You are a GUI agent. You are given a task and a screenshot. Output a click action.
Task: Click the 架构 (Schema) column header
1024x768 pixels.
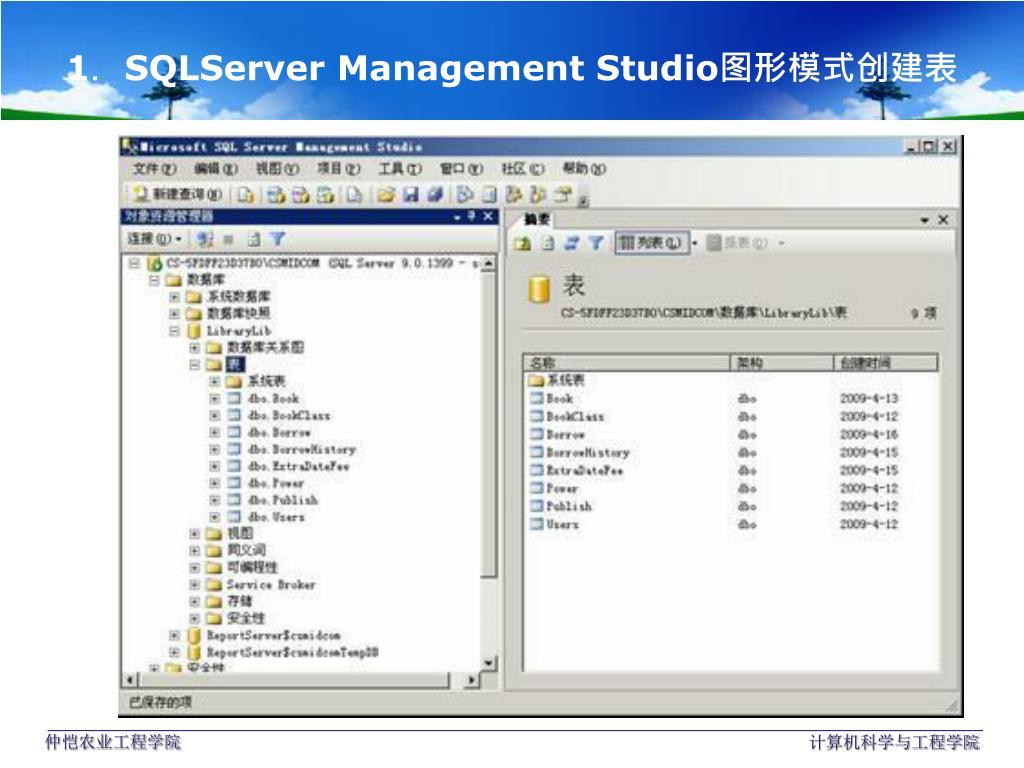pos(782,362)
